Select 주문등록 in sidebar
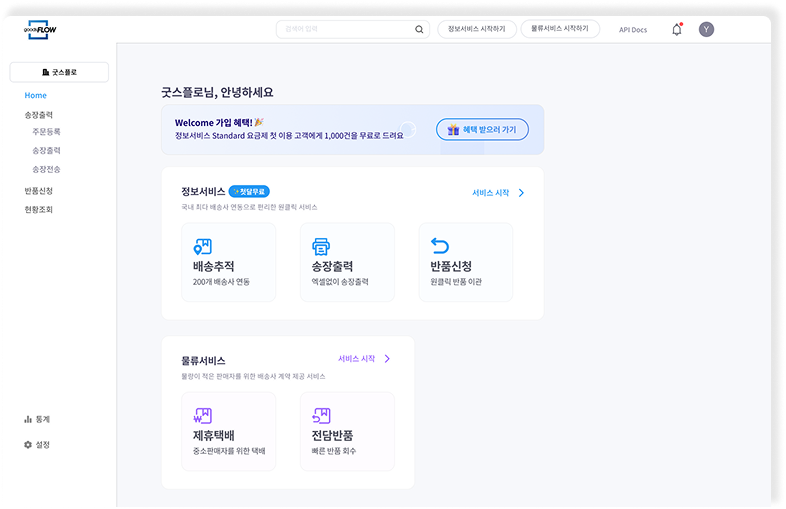Viewport: 786px width, 509px height. point(46,132)
